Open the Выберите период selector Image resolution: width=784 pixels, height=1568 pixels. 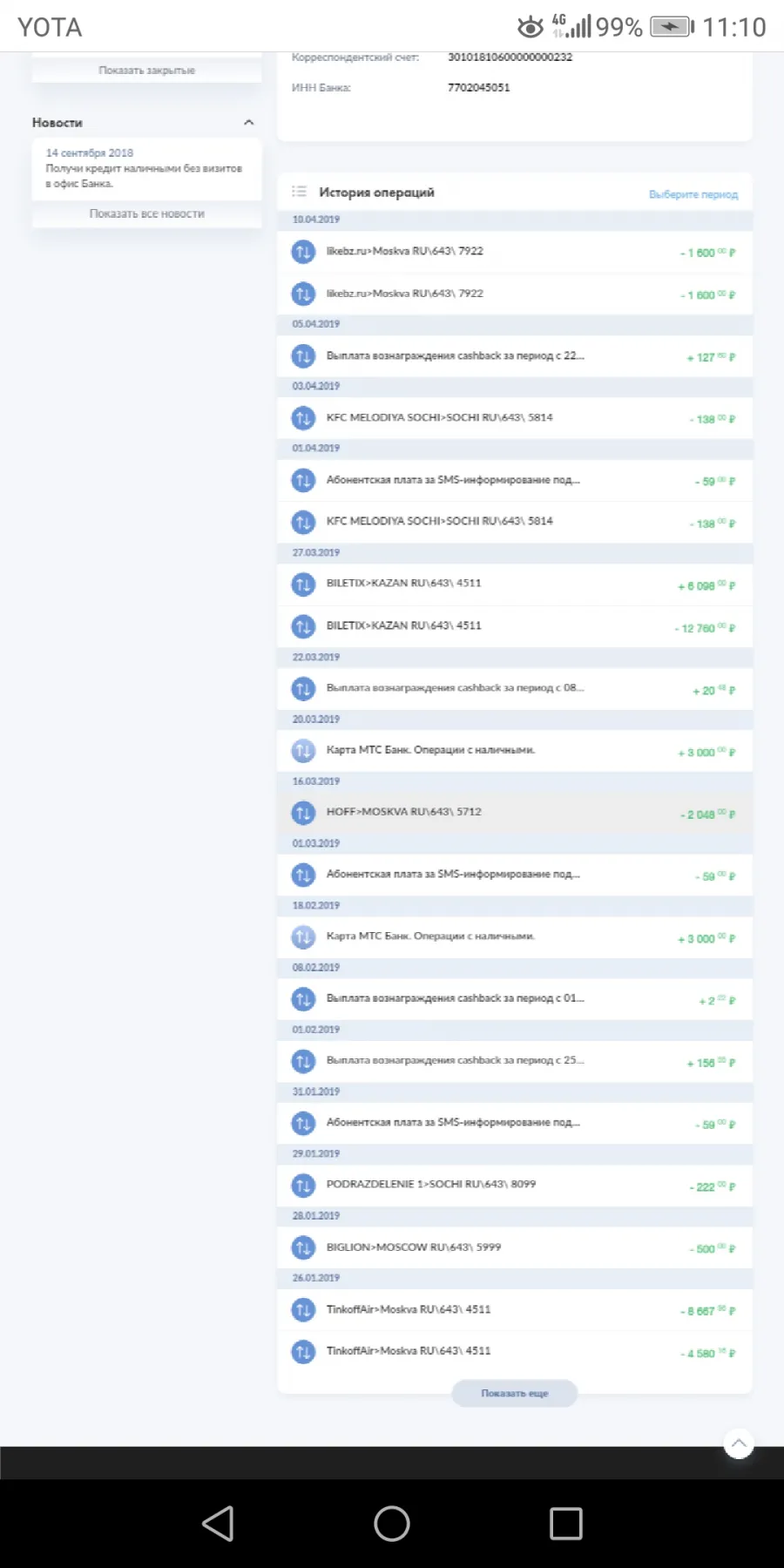coord(693,194)
